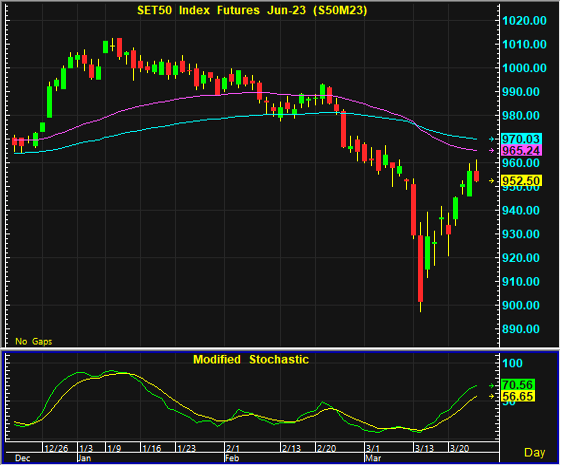Click the Mar month label

point(373,458)
